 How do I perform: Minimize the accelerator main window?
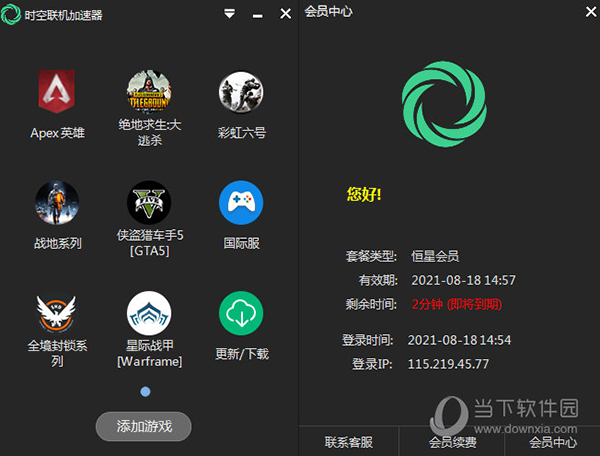258,14
